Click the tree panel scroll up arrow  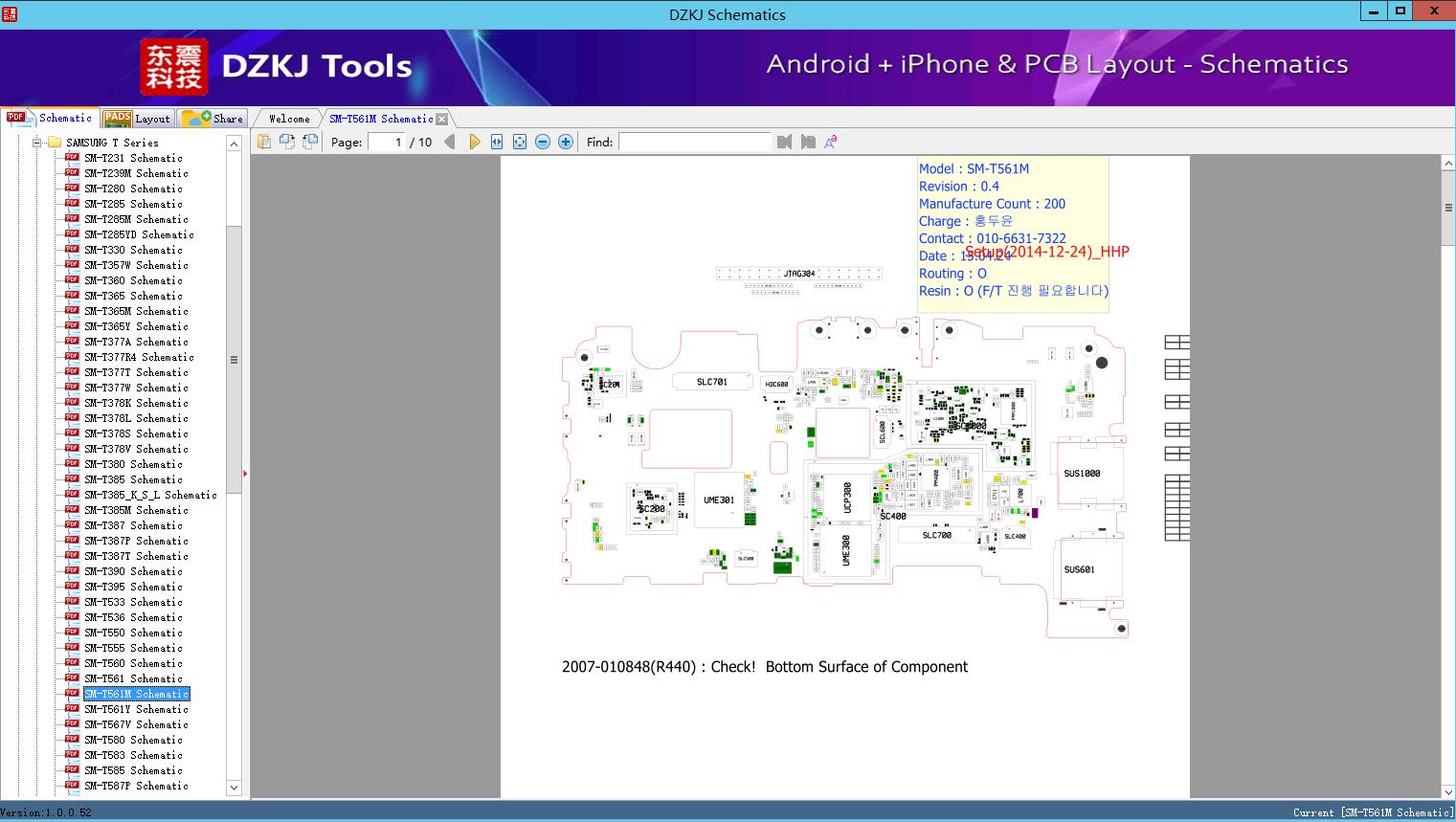coord(234,144)
